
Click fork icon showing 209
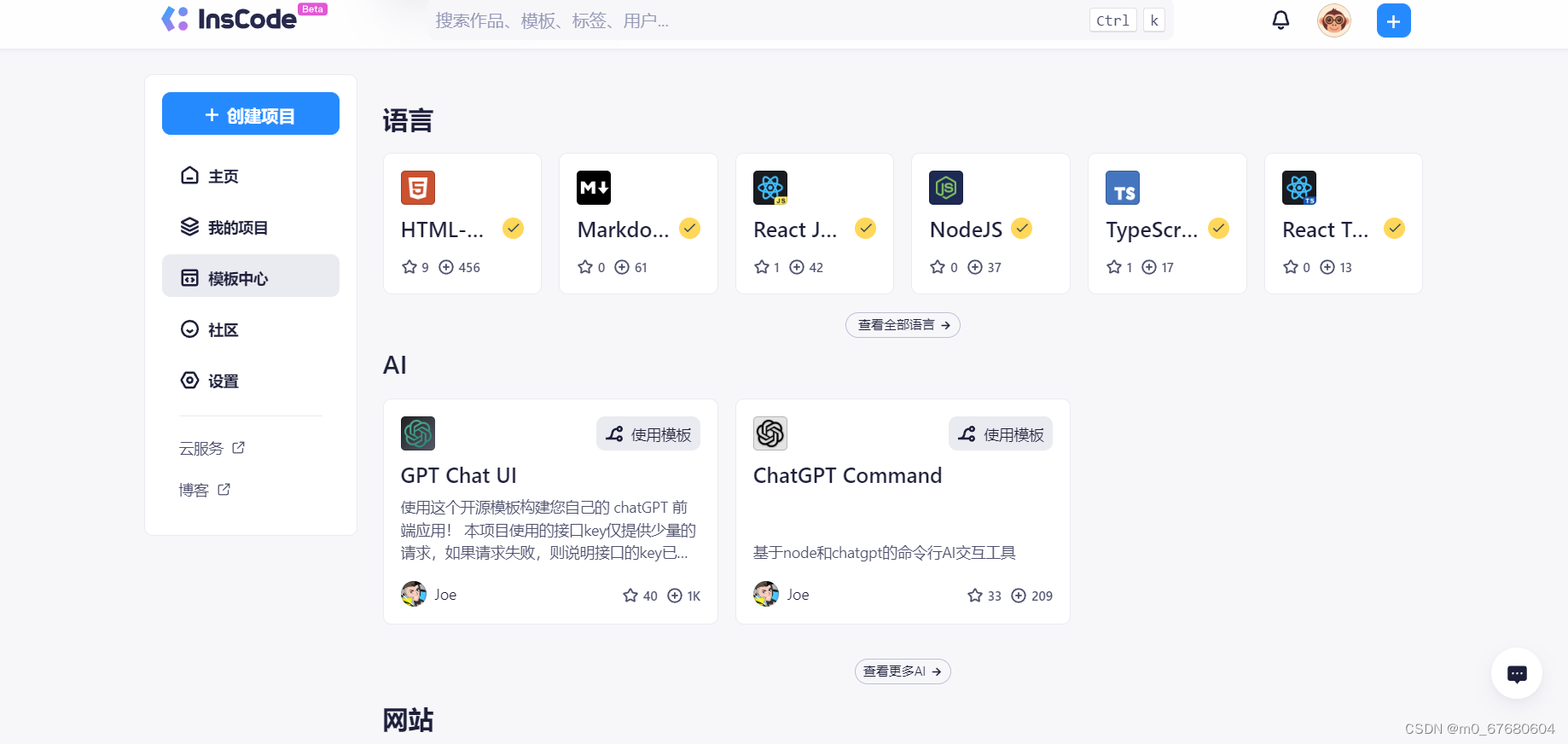coord(1019,596)
